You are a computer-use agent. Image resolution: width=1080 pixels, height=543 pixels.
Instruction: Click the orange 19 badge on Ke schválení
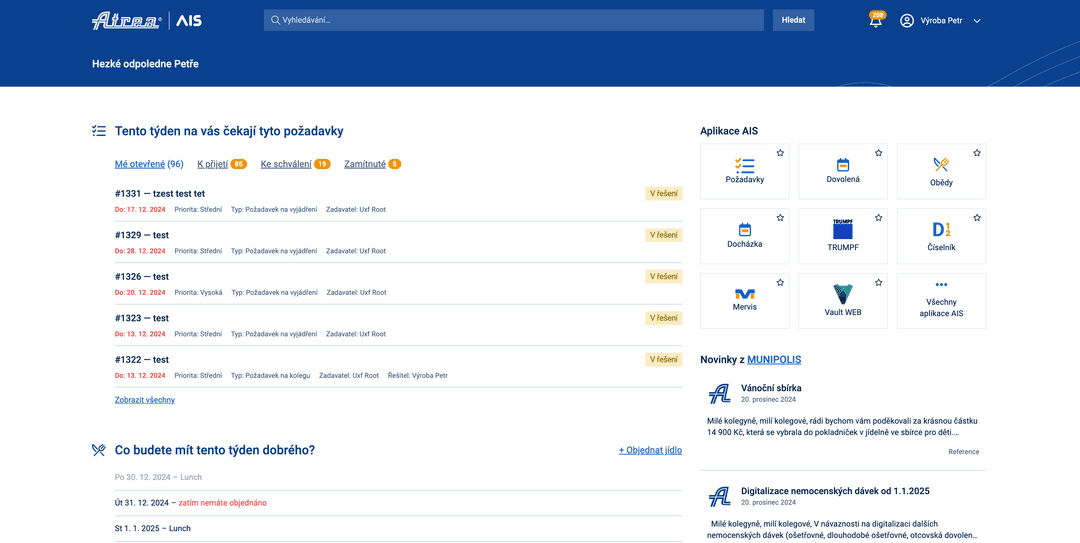click(322, 164)
